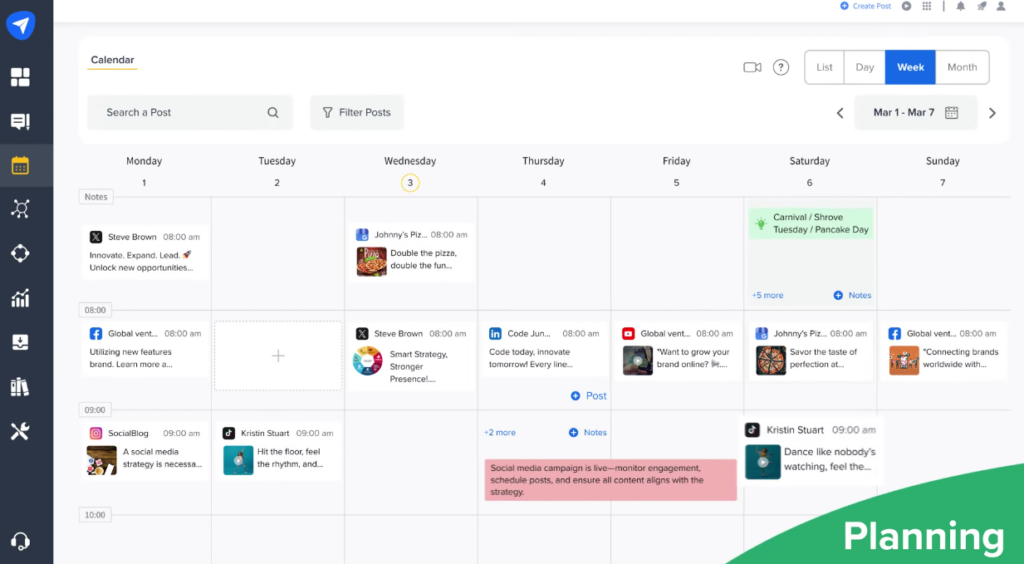Switch to List view
The image size is (1024, 564).
point(824,67)
